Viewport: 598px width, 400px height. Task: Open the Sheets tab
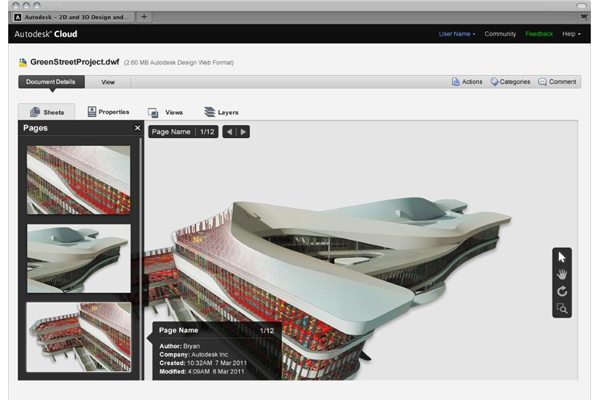(x=47, y=112)
